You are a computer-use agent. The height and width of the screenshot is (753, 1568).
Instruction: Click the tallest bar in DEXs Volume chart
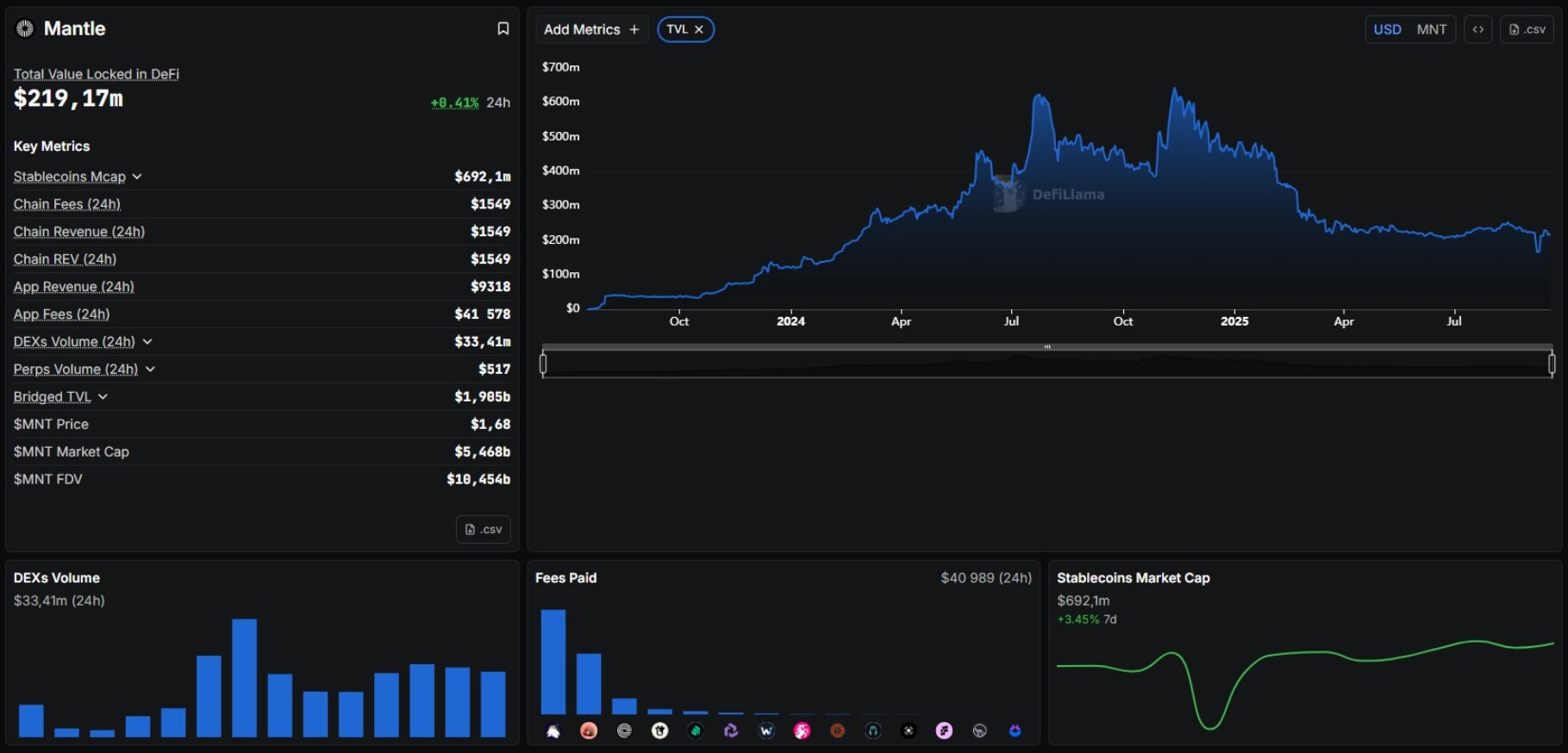pos(245,678)
